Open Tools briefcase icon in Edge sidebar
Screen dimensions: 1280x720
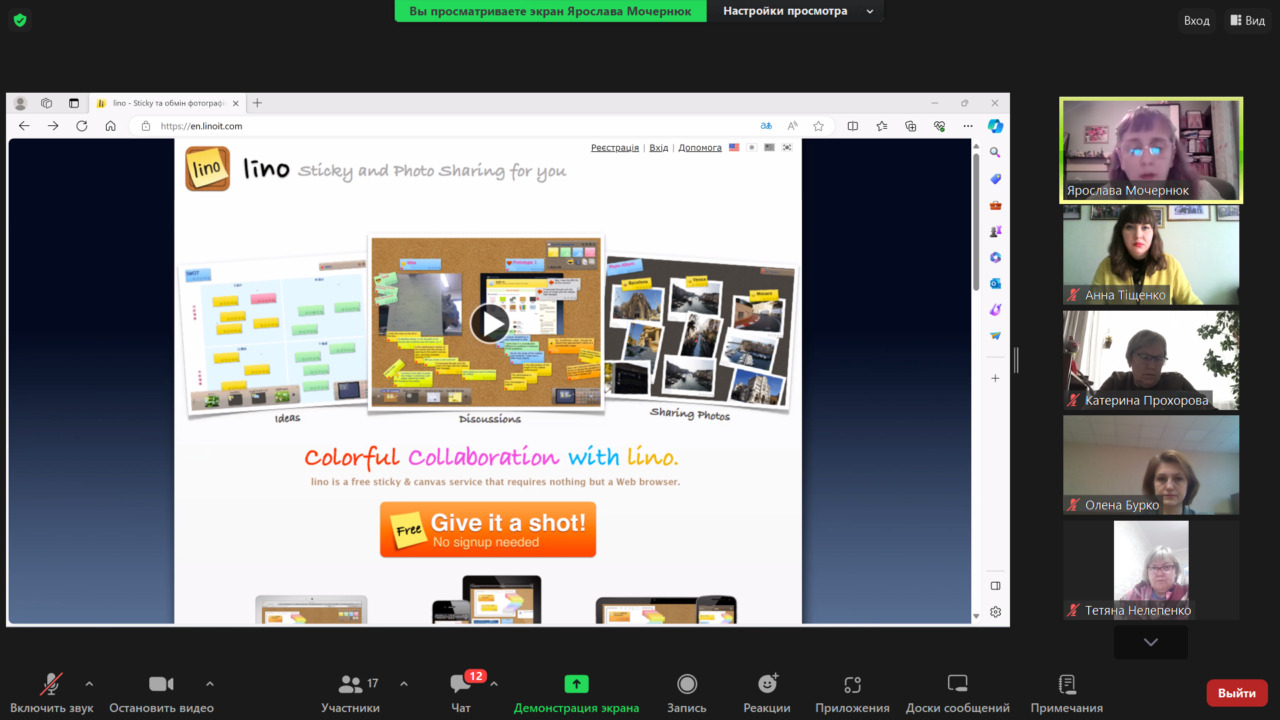995,205
